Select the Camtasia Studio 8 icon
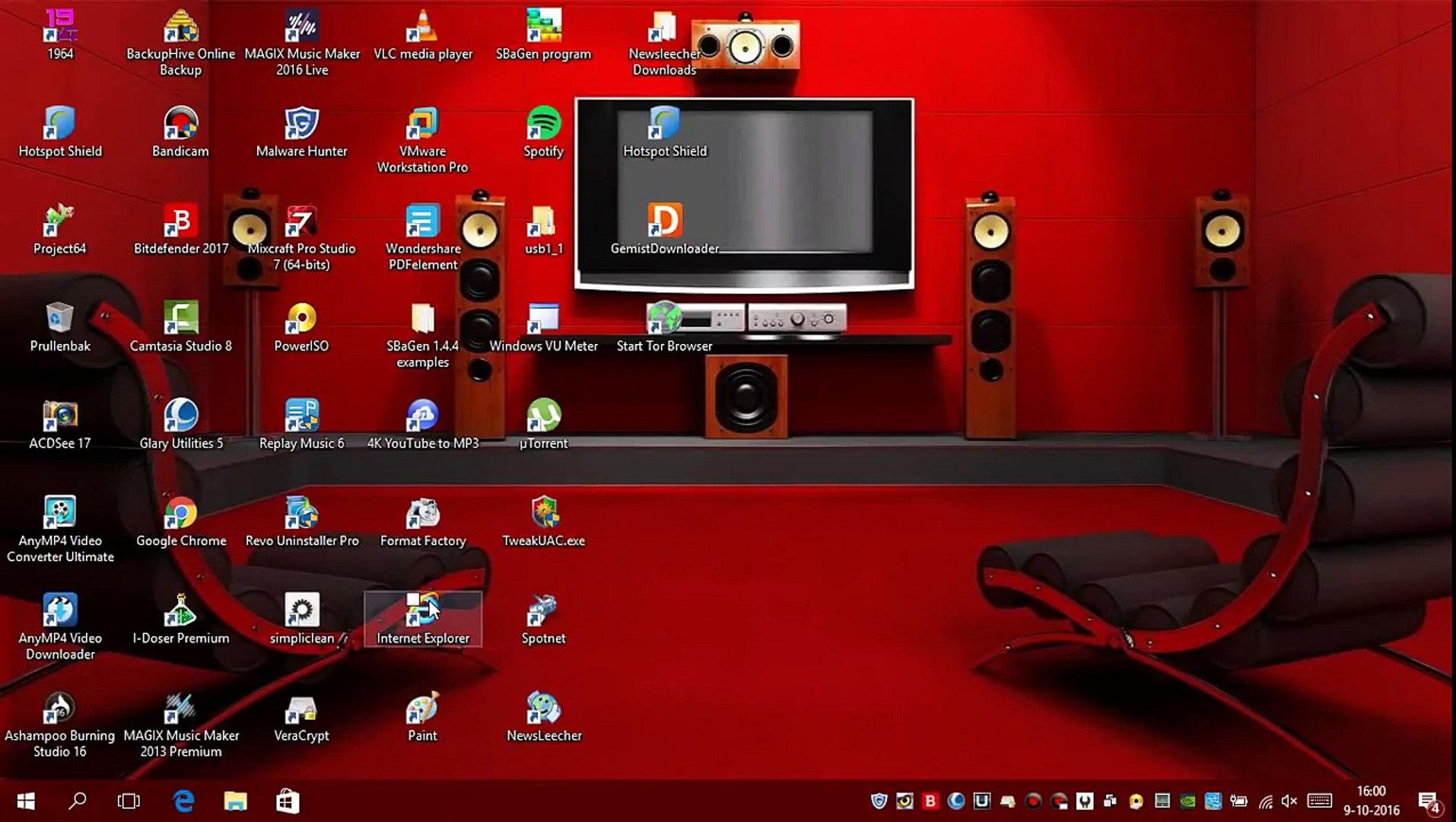 tap(181, 320)
